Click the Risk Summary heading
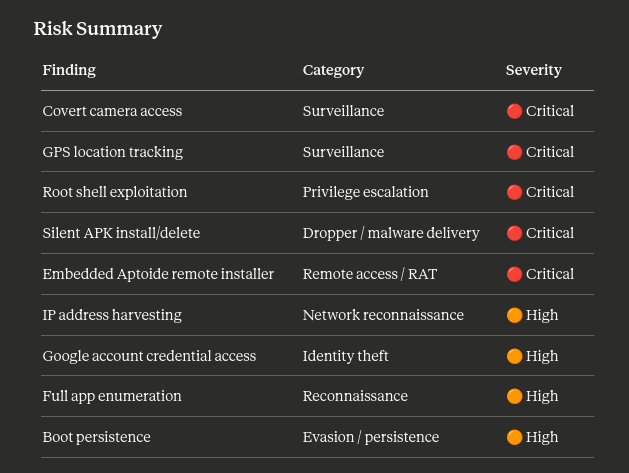 click(98, 29)
